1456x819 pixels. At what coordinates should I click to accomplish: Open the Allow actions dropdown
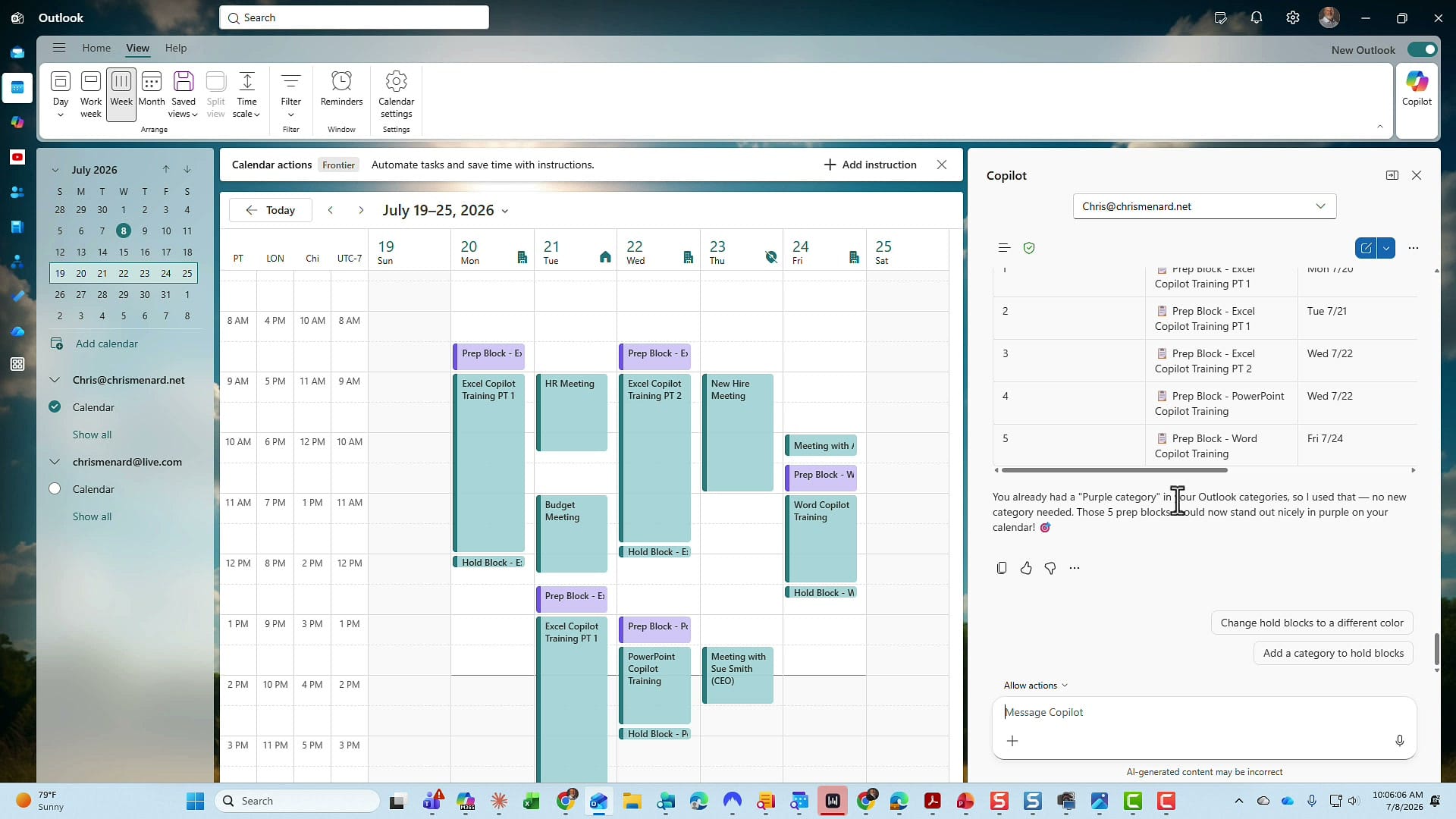pos(1035,686)
